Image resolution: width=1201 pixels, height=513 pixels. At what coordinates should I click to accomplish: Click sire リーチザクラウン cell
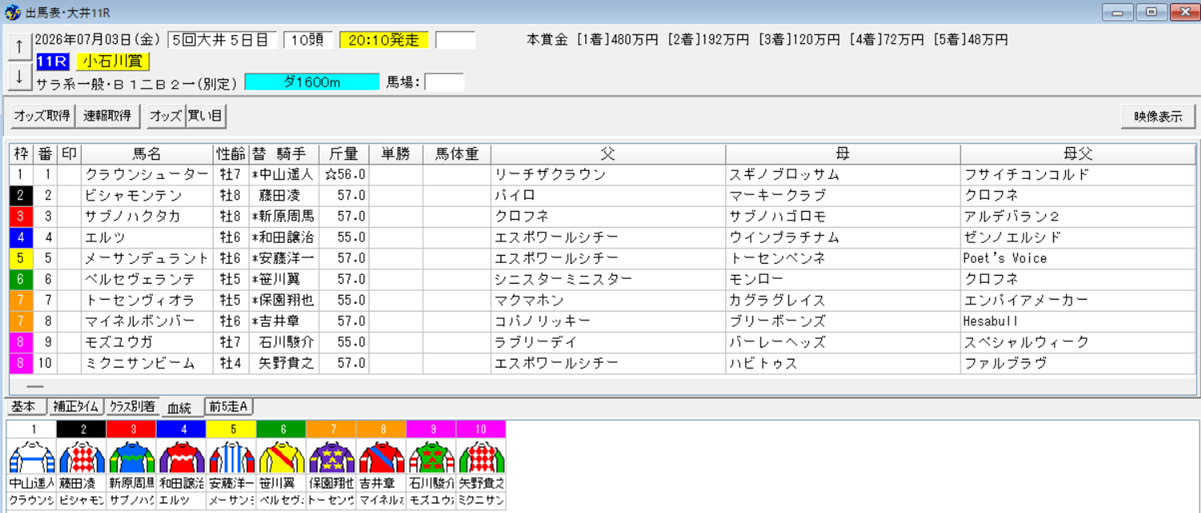tap(608, 174)
